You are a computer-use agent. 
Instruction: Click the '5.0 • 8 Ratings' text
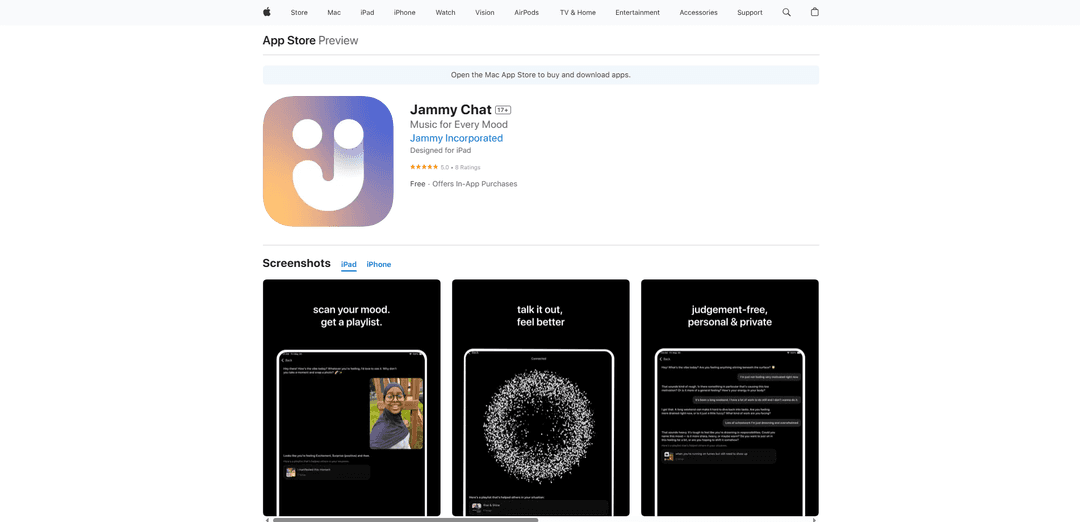click(461, 167)
